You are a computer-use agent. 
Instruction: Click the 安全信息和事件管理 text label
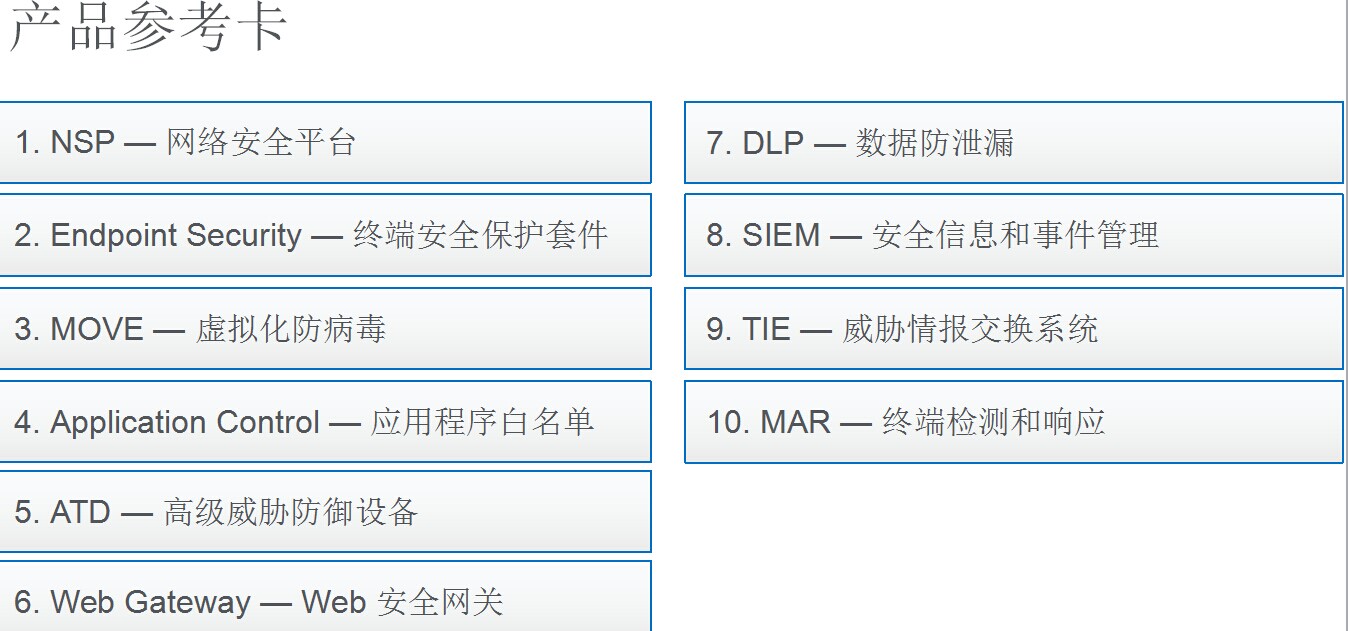pyautogui.click(x=1015, y=235)
